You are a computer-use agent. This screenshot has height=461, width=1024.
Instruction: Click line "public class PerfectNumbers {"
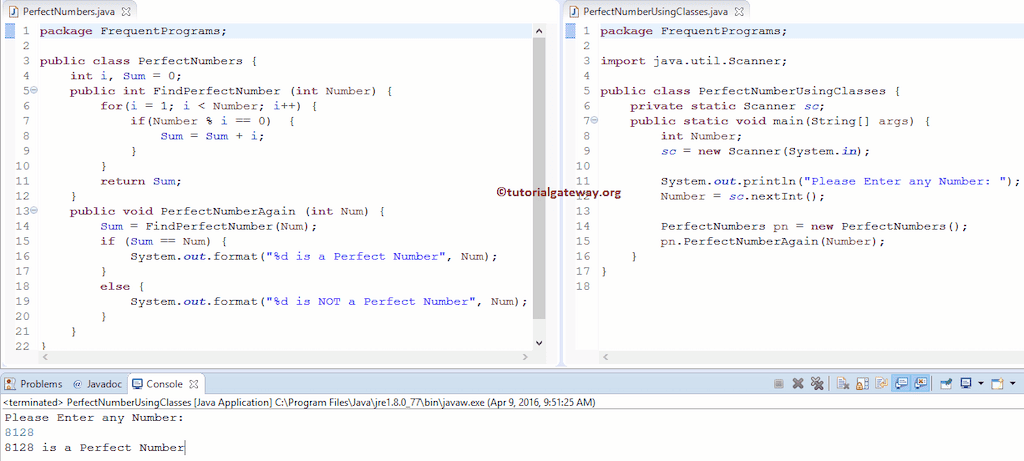tap(149, 61)
